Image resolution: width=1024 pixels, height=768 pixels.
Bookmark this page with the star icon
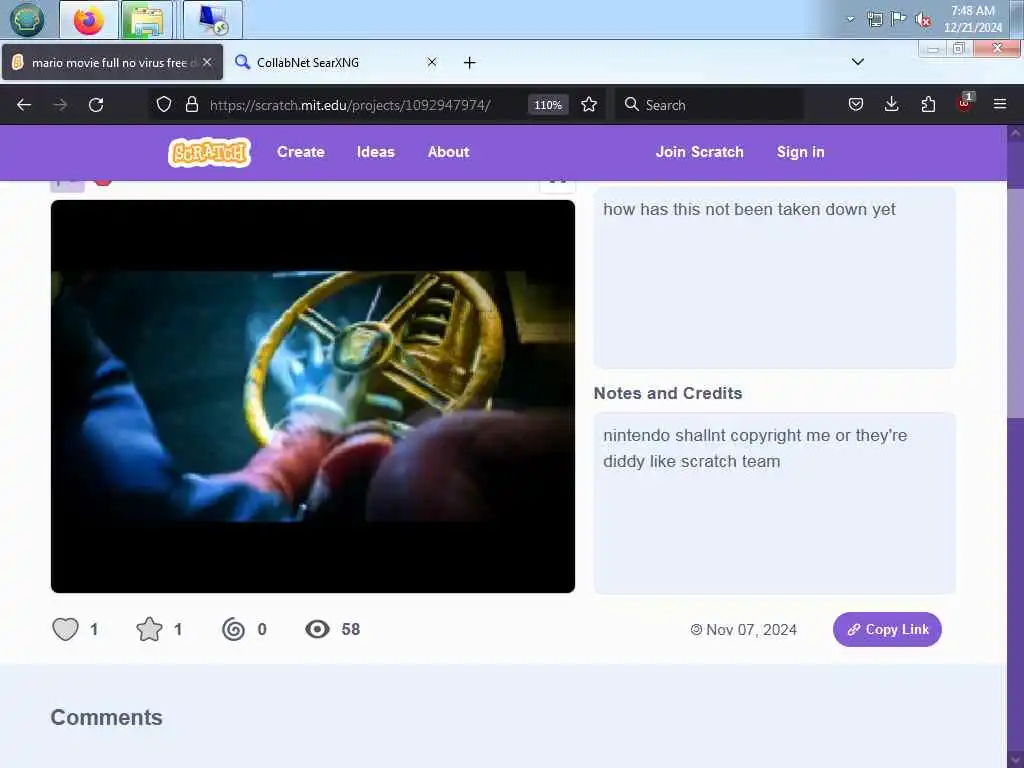[x=589, y=104]
